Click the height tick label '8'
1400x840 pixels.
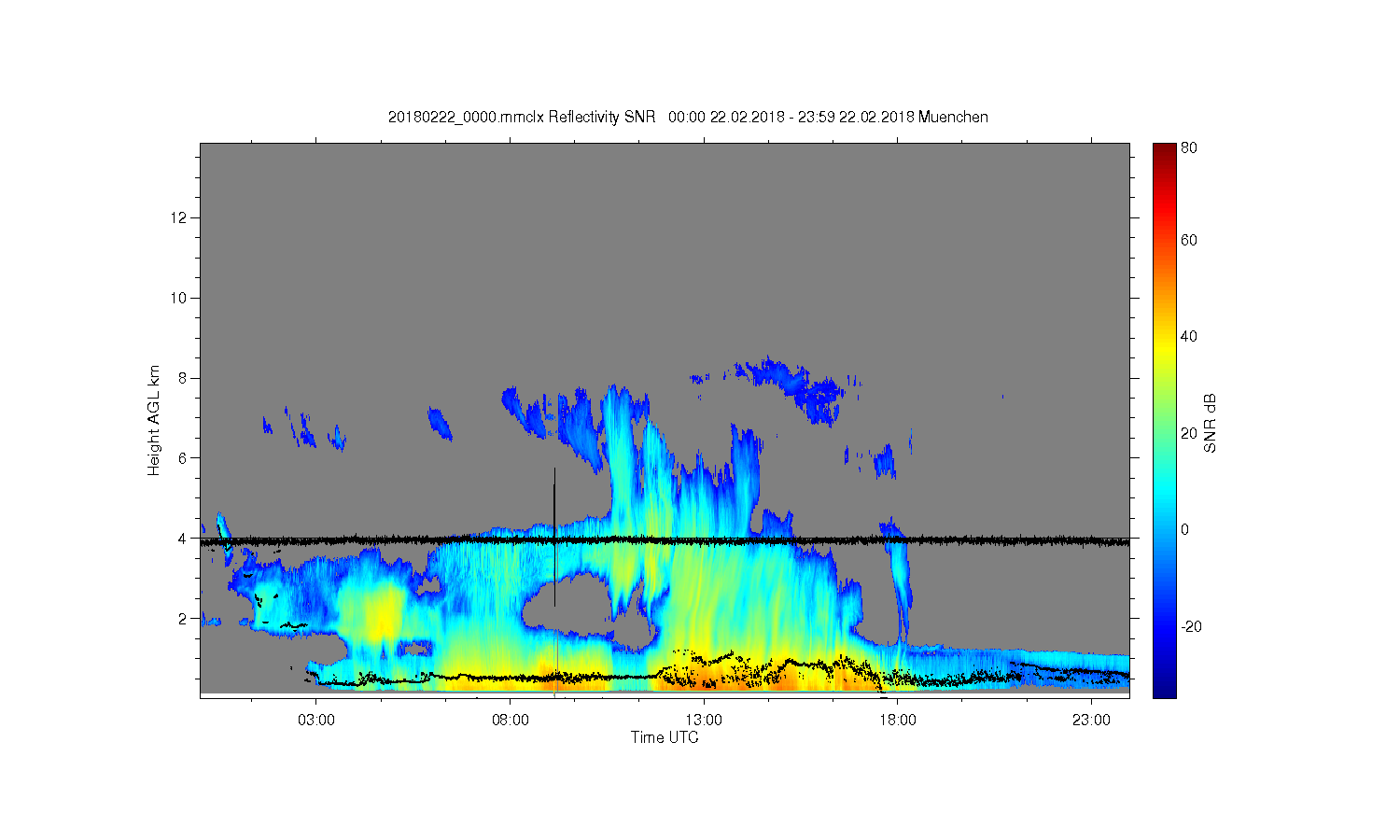(x=184, y=378)
